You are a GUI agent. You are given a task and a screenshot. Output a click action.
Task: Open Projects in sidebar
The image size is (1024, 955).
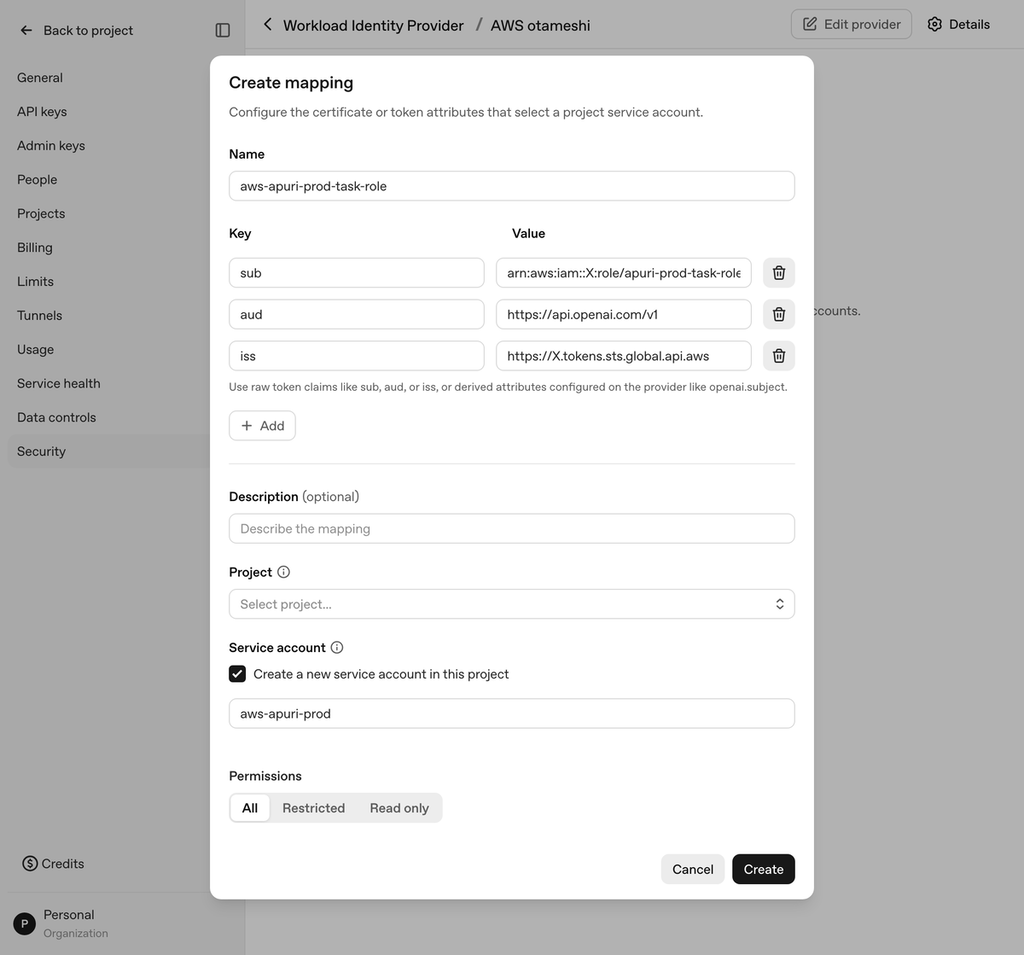pyautogui.click(x=41, y=214)
